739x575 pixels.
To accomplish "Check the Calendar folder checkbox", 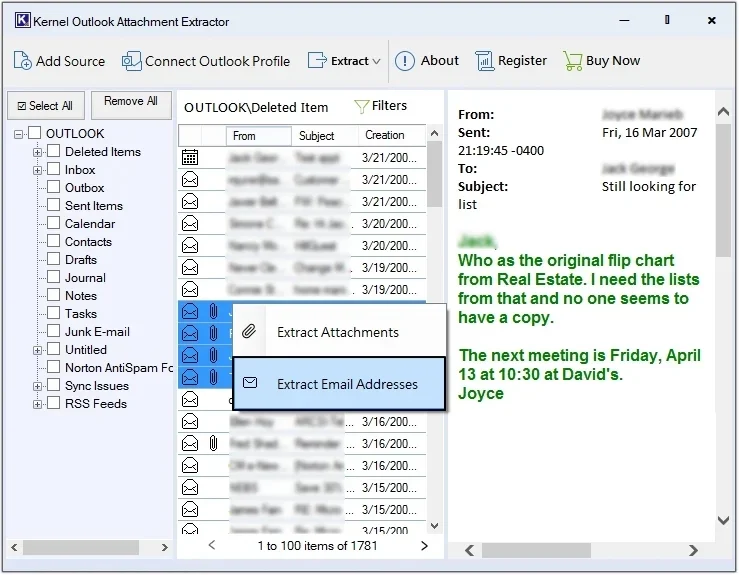I will [54, 223].
